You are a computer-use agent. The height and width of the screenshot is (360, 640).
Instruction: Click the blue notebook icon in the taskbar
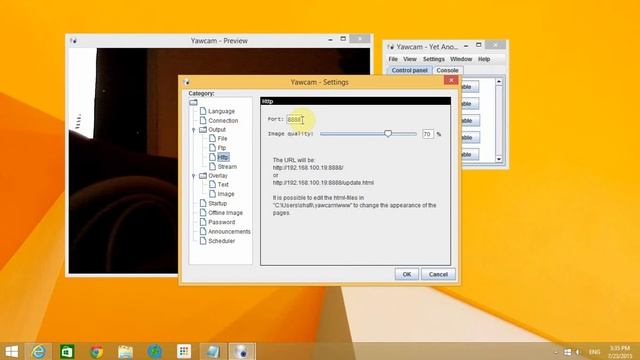pyautogui.click(x=213, y=351)
